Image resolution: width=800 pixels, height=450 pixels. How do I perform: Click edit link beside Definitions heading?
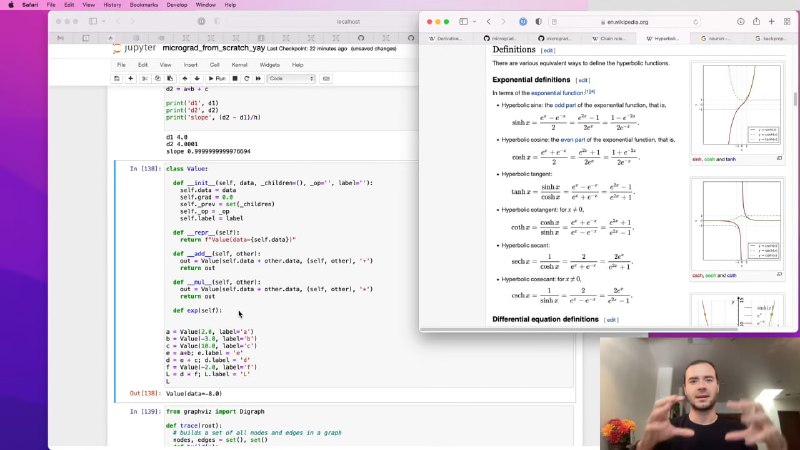(x=548, y=51)
